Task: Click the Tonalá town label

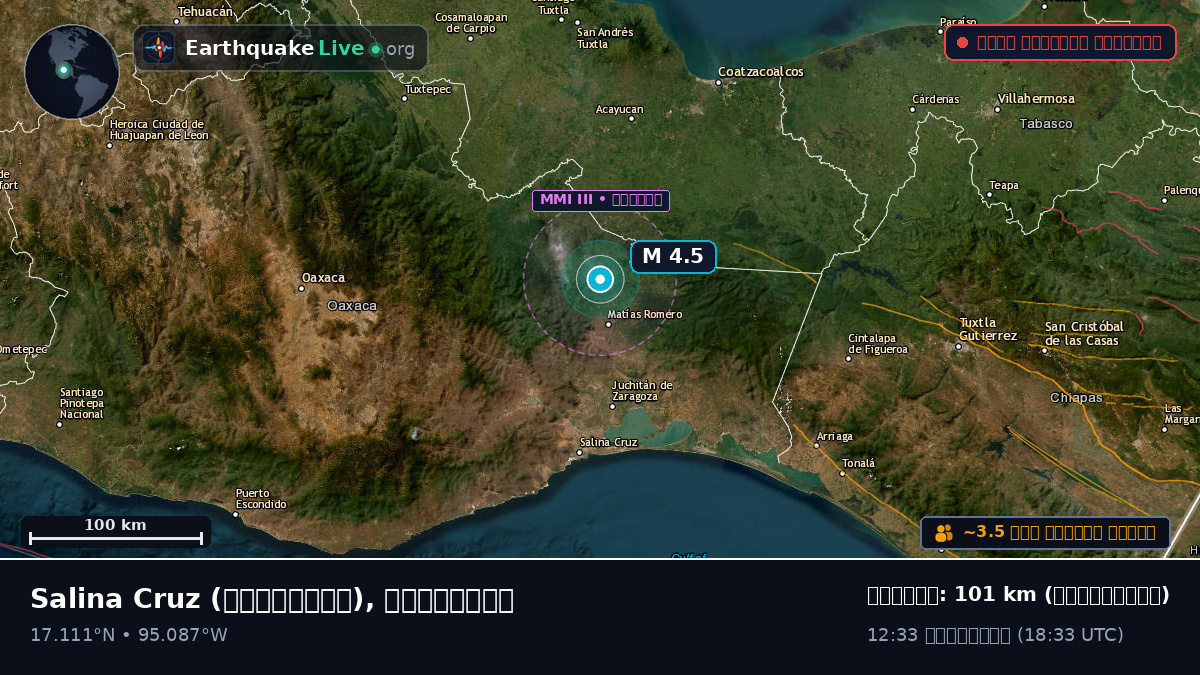Action: coord(858,463)
